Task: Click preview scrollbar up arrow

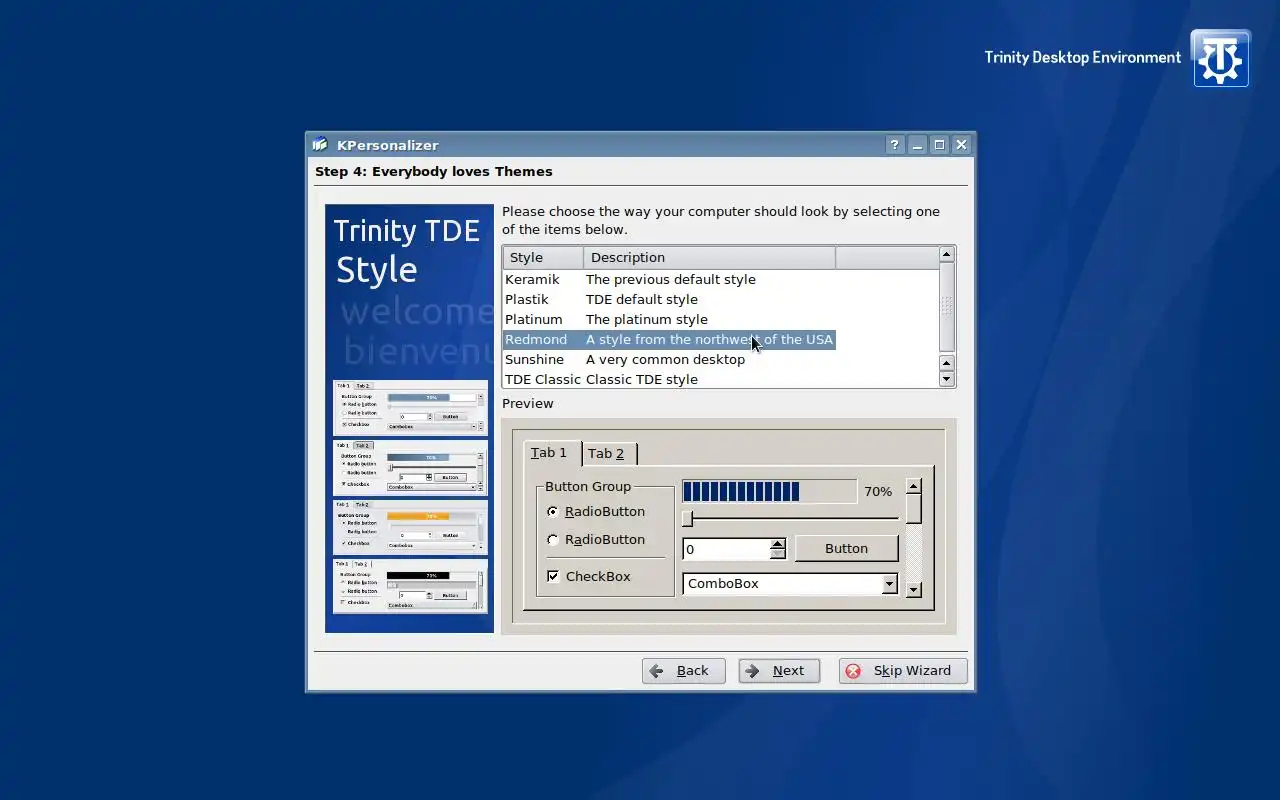Action: coord(913,487)
